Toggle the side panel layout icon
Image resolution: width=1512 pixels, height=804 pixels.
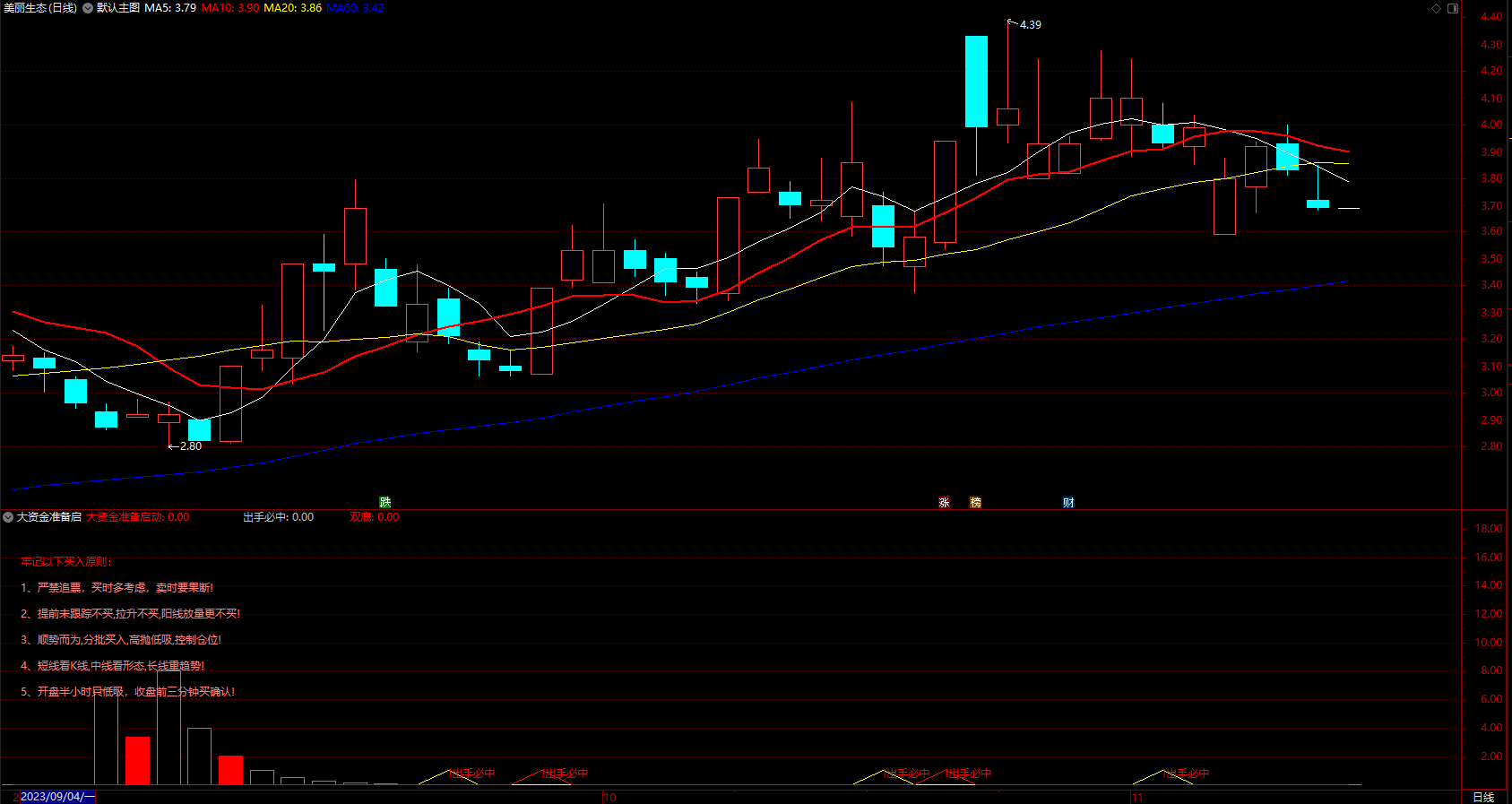(1453, 8)
